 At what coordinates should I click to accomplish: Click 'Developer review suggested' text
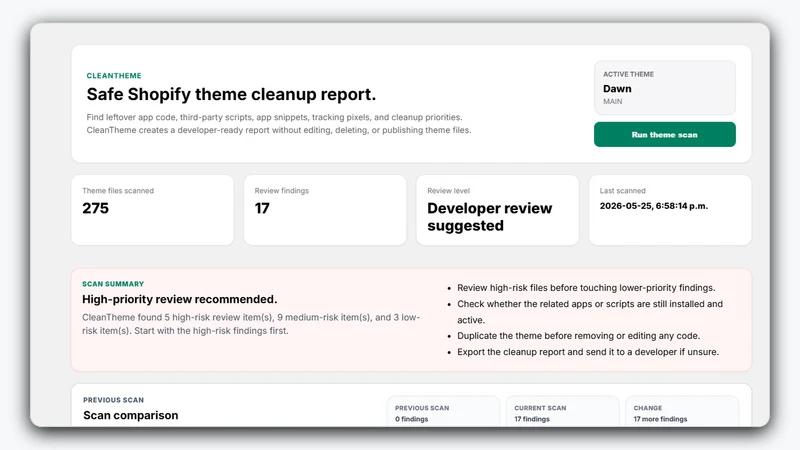click(x=490, y=217)
